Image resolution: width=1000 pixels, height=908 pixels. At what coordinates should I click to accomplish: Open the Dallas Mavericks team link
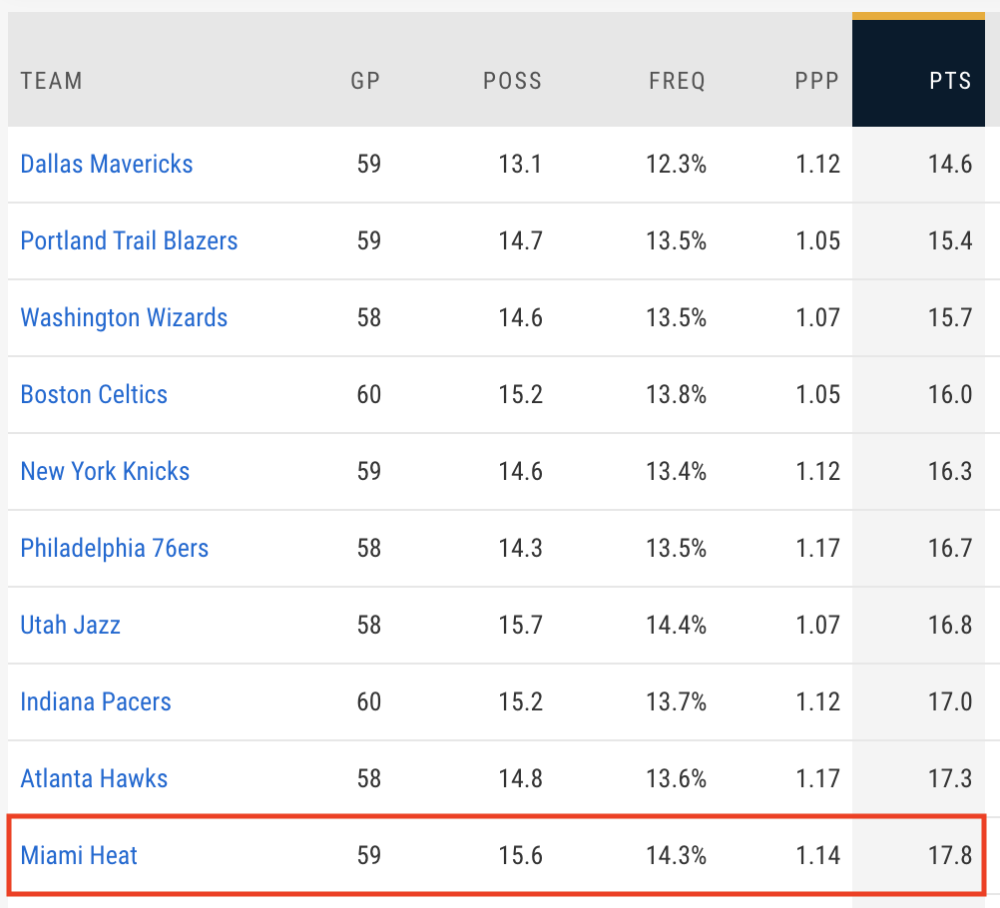107,164
